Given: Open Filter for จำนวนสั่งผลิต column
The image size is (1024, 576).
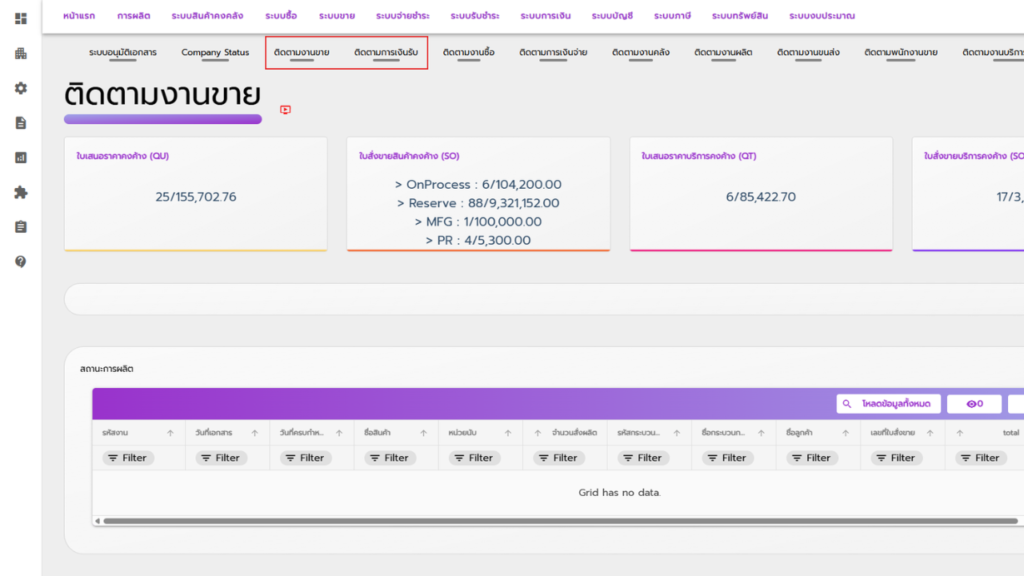Looking at the screenshot, I should click(x=558, y=458).
